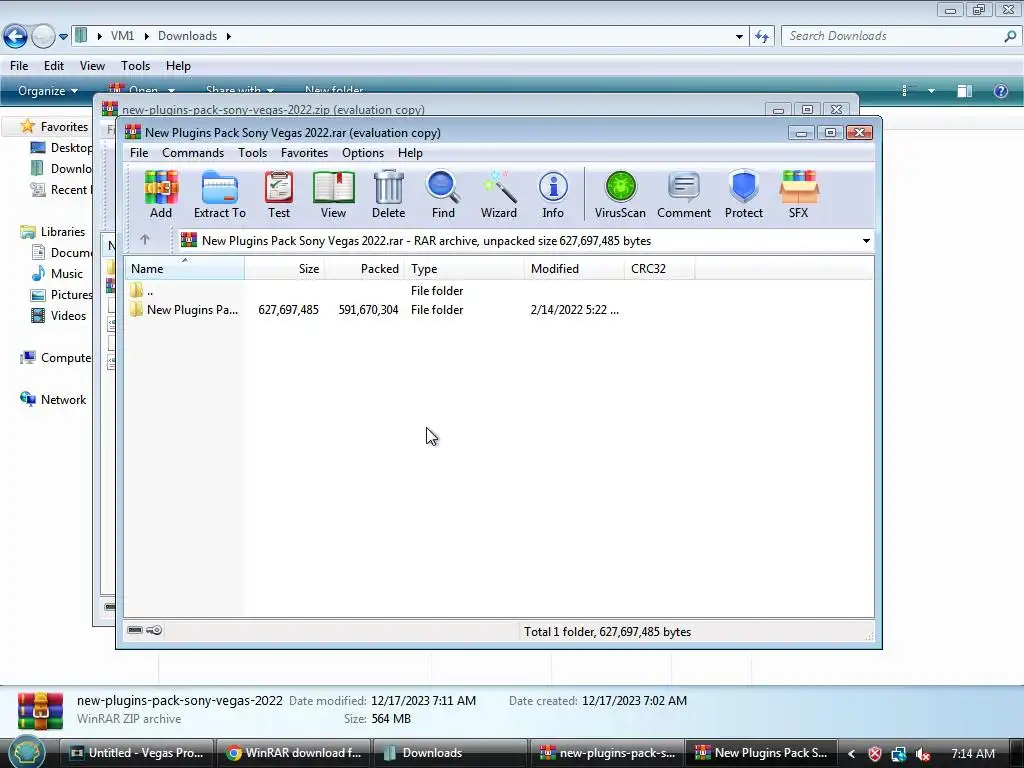
Task: Open recent pages dropdown in Explorer
Action: 63,37
